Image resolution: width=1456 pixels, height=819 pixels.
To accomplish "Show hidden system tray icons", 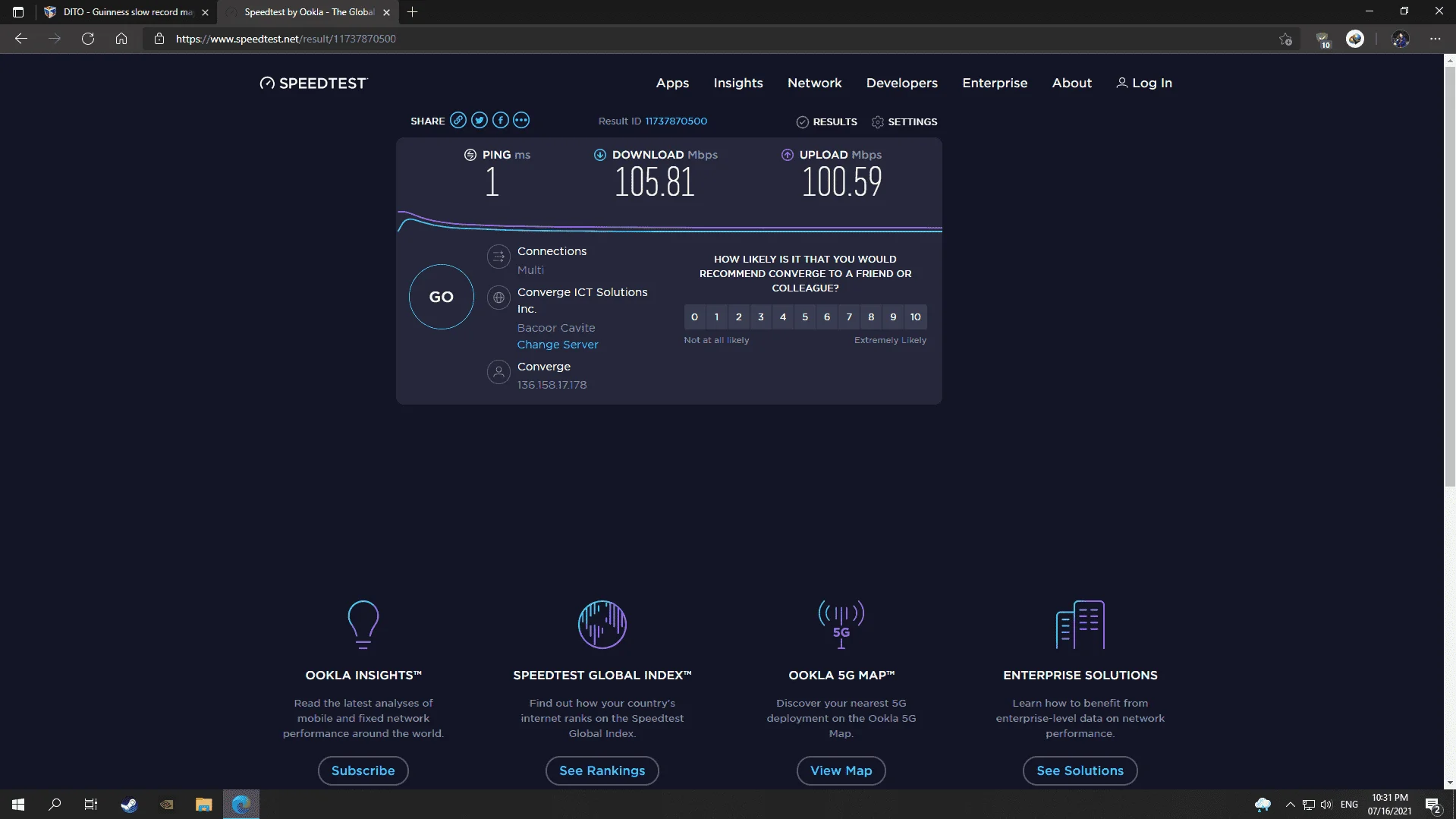I will (1290, 805).
